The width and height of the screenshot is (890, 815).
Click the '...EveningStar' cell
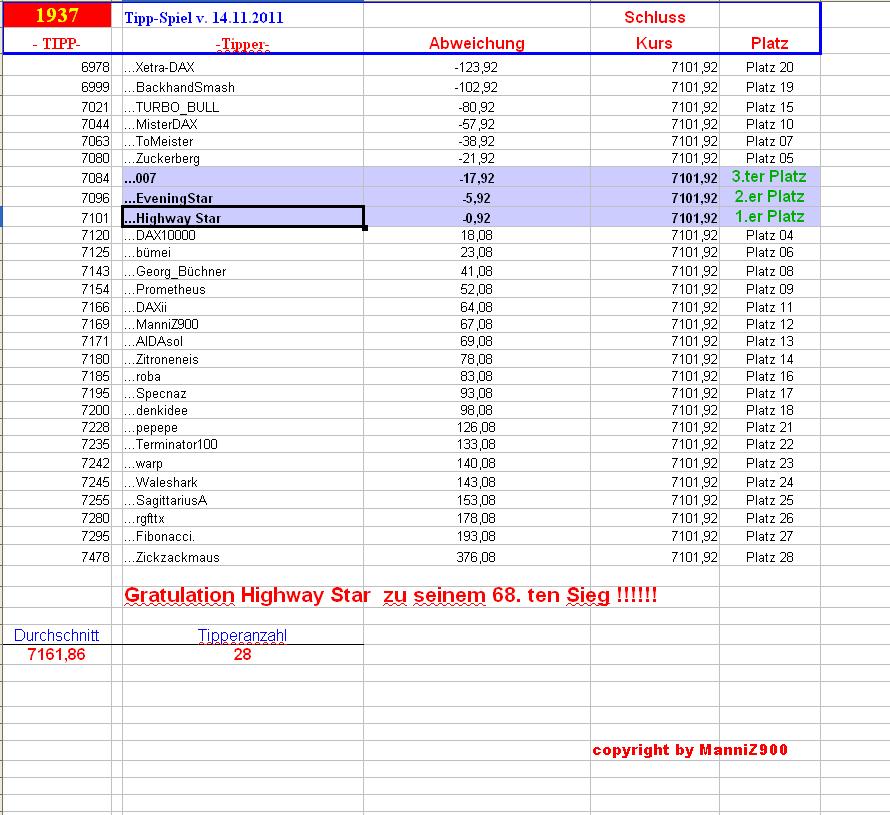(243, 198)
